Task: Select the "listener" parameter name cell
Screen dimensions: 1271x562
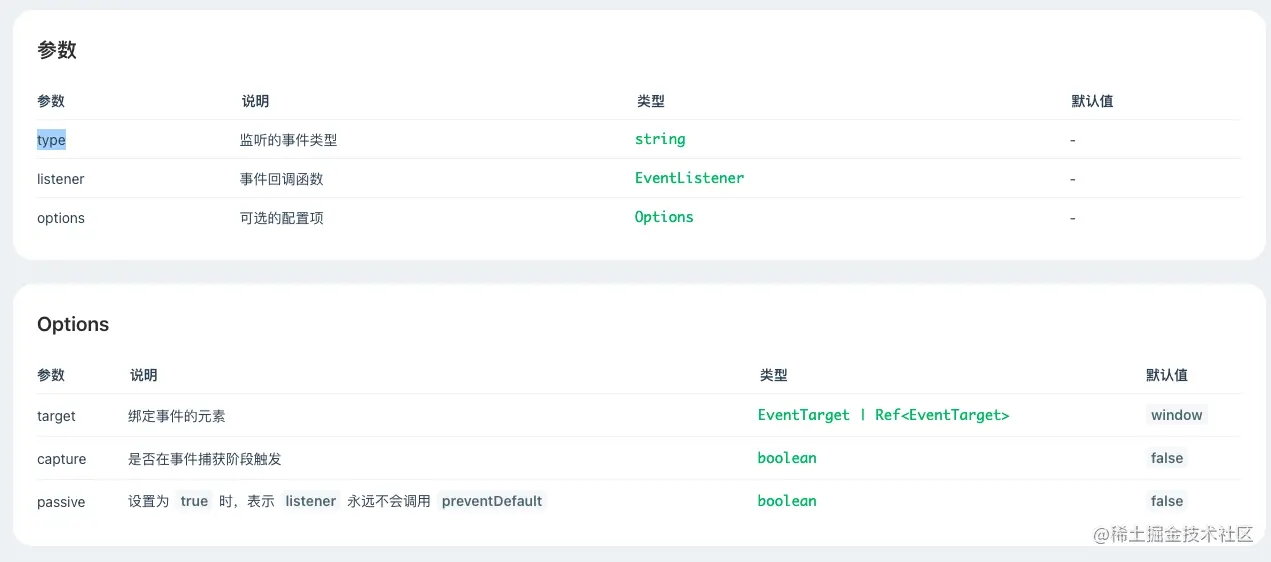Action: (x=61, y=179)
